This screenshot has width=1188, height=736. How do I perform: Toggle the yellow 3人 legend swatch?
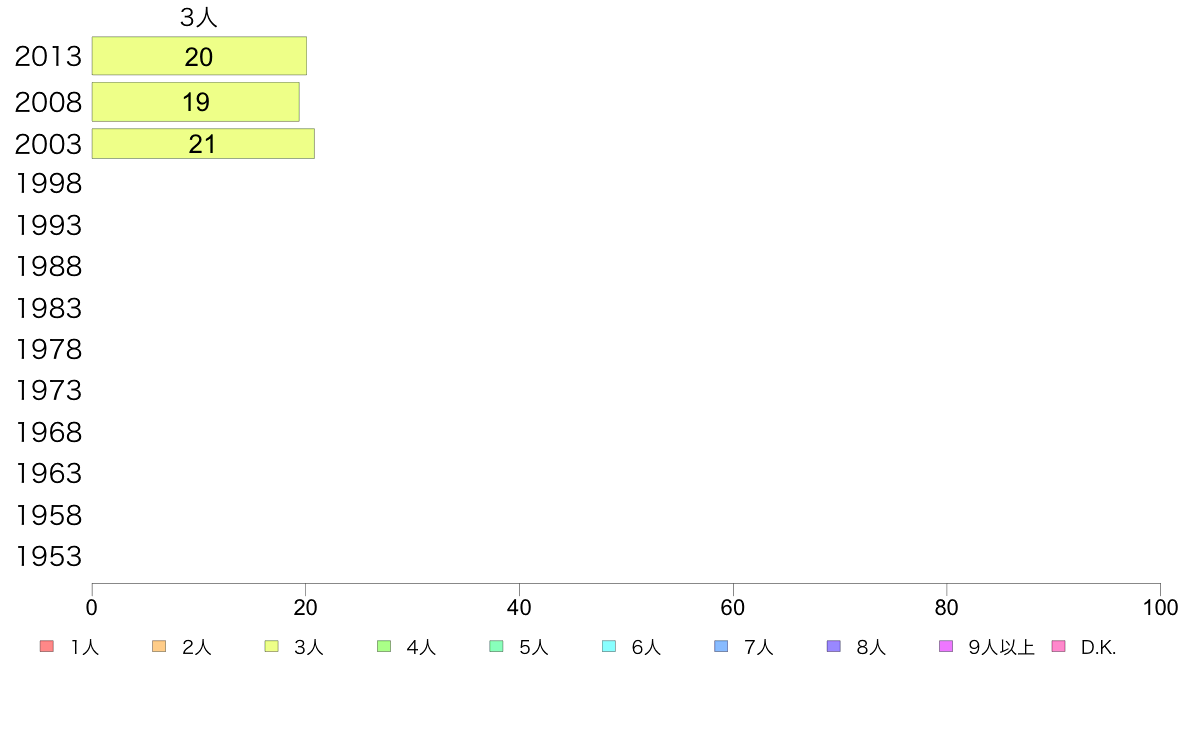tap(271, 646)
